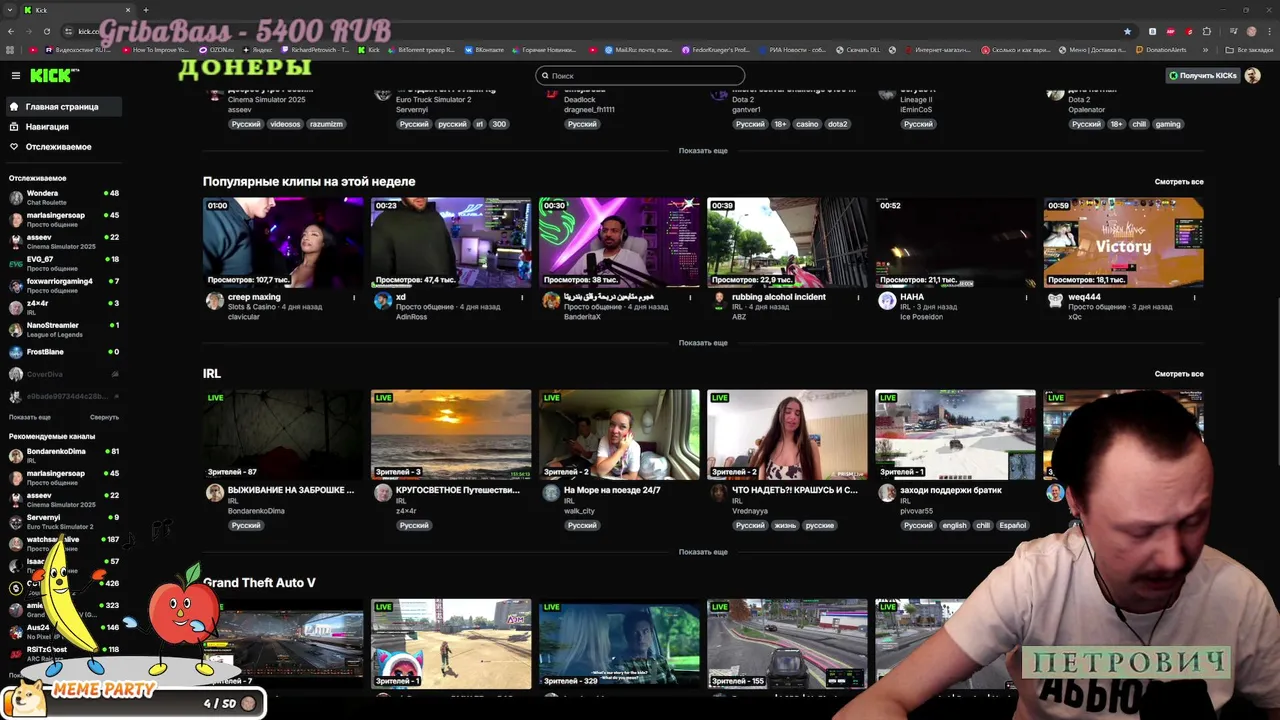Open followed channel foxwarriorgaming4

[x=63, y=285]
